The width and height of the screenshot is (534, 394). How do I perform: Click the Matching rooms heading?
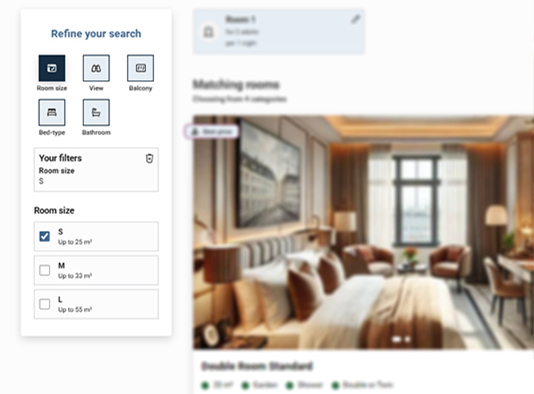(x=236, y=84)
